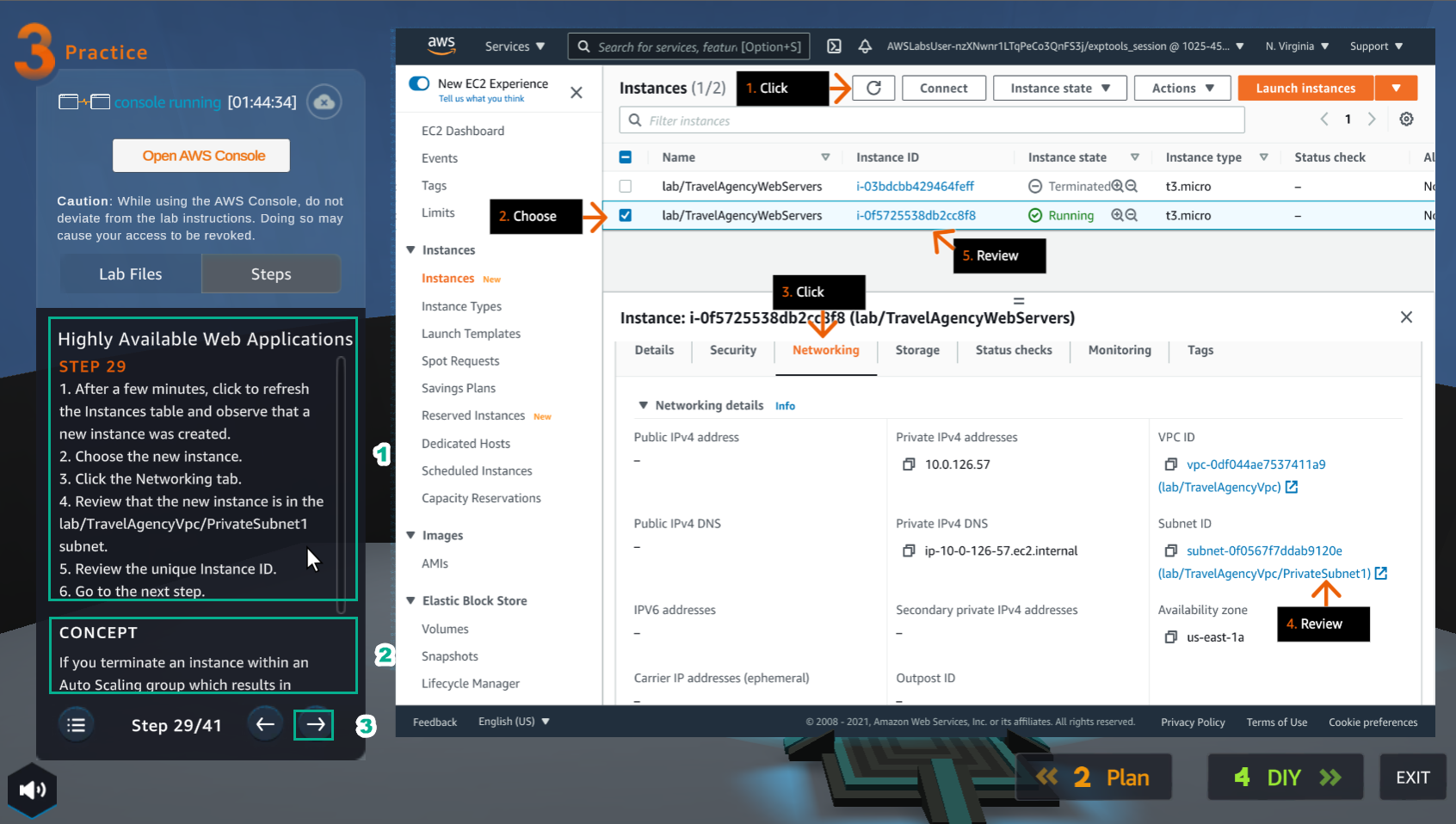Switch to the Networking tab
The width and height of the screenshot is (1456, 824).
pos(826,350)
